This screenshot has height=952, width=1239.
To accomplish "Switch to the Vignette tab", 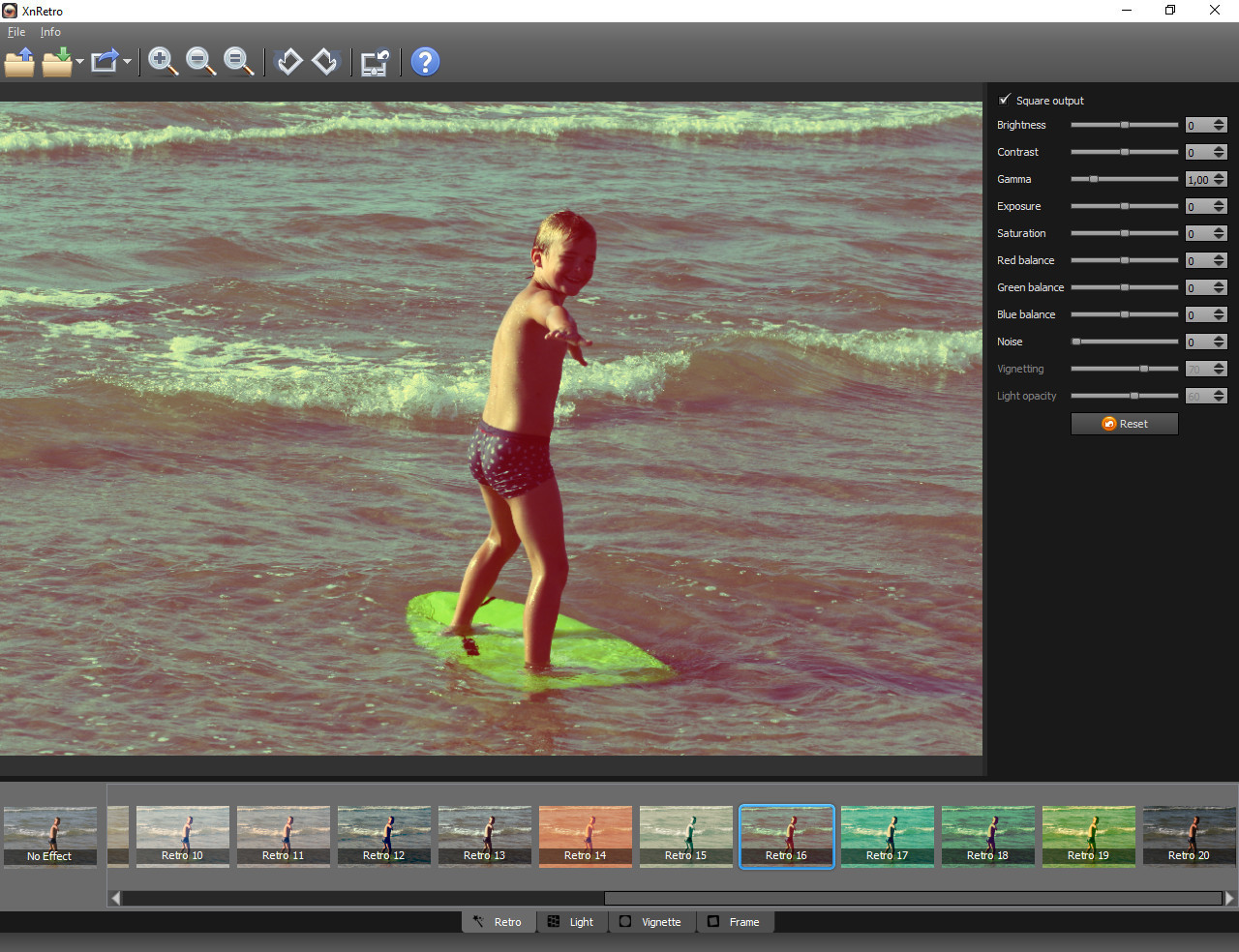I will (x=651, y=922).
